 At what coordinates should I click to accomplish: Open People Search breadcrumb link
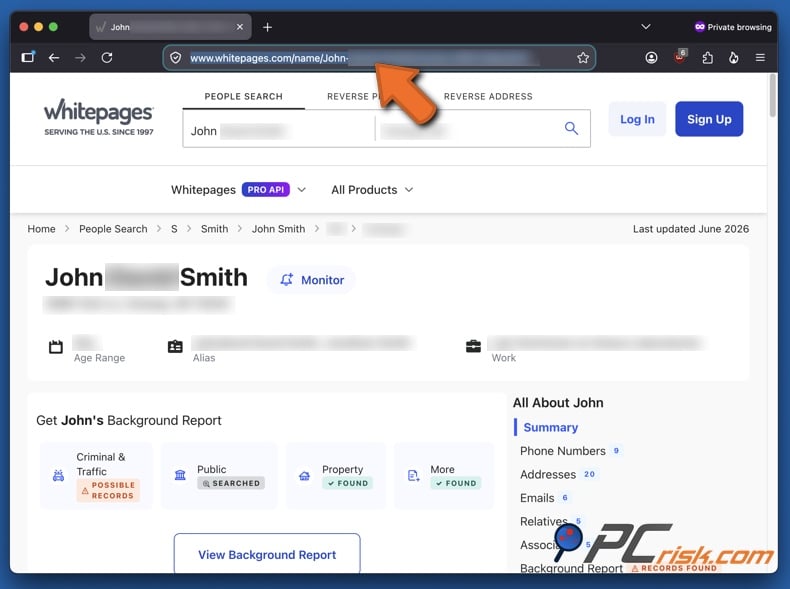pyautogui.click(x=113, y=229)
